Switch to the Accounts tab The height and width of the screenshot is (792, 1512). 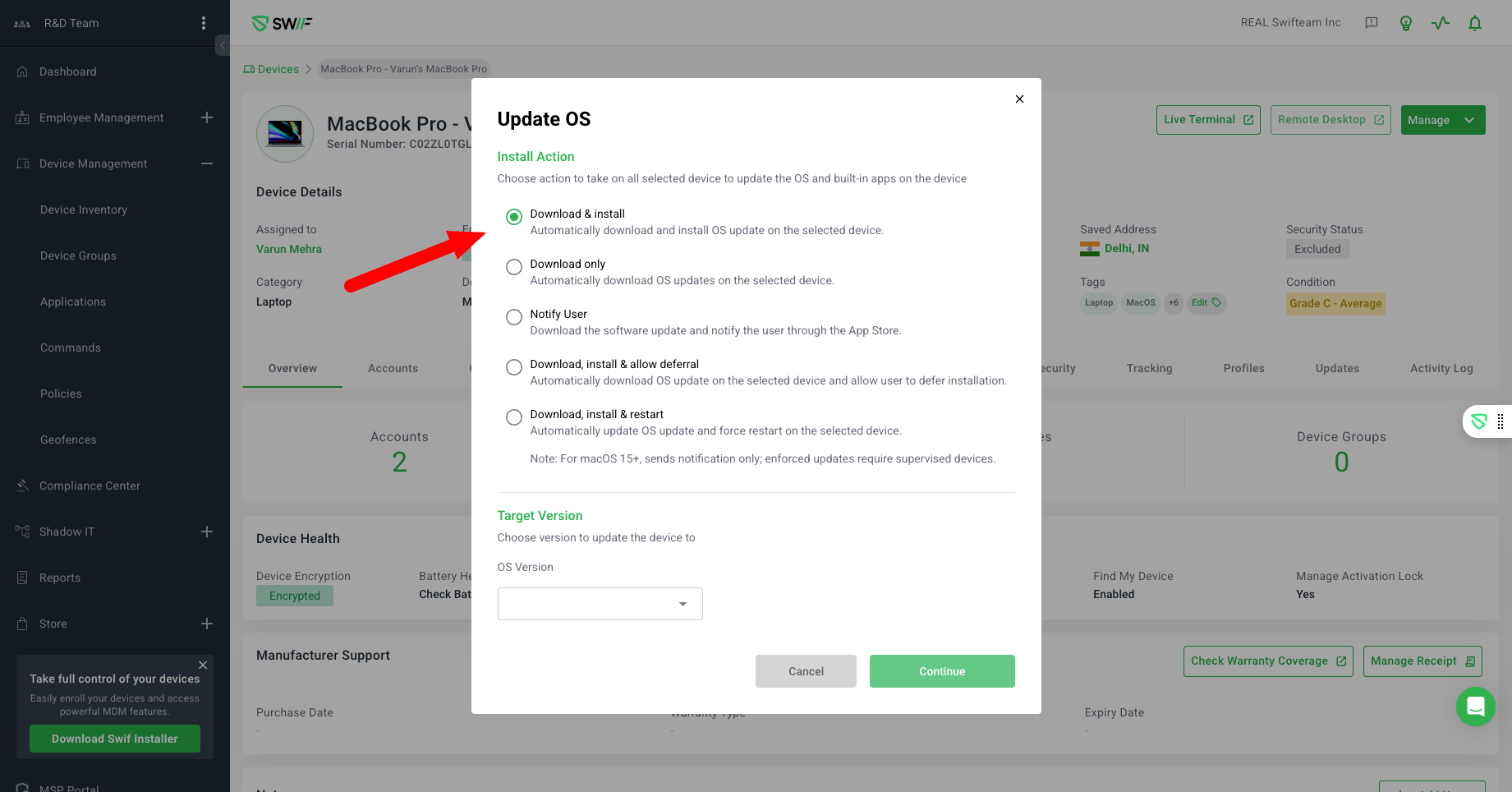tap(393, 368)
